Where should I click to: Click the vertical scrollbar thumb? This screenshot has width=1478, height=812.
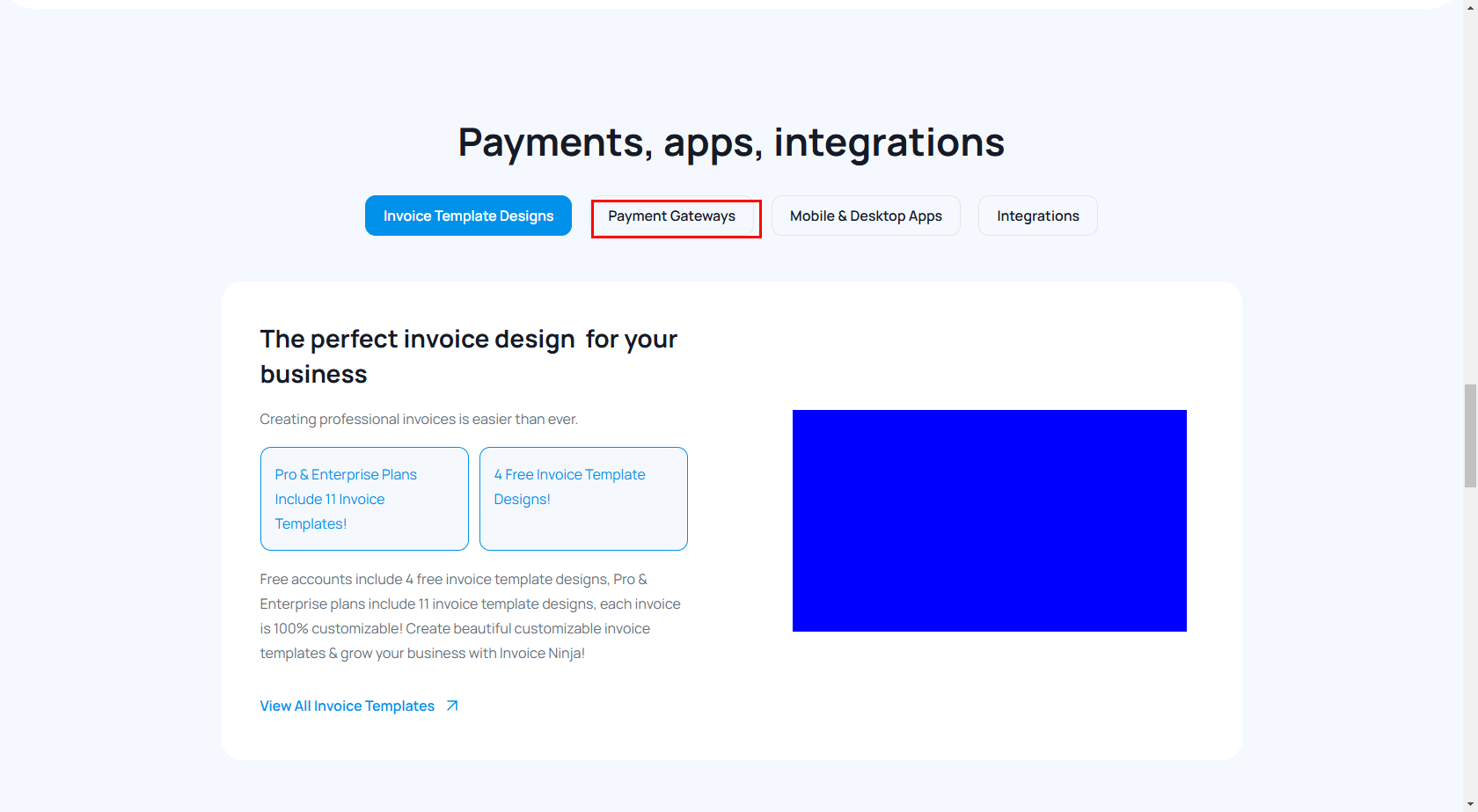[x=1470, y=435]
